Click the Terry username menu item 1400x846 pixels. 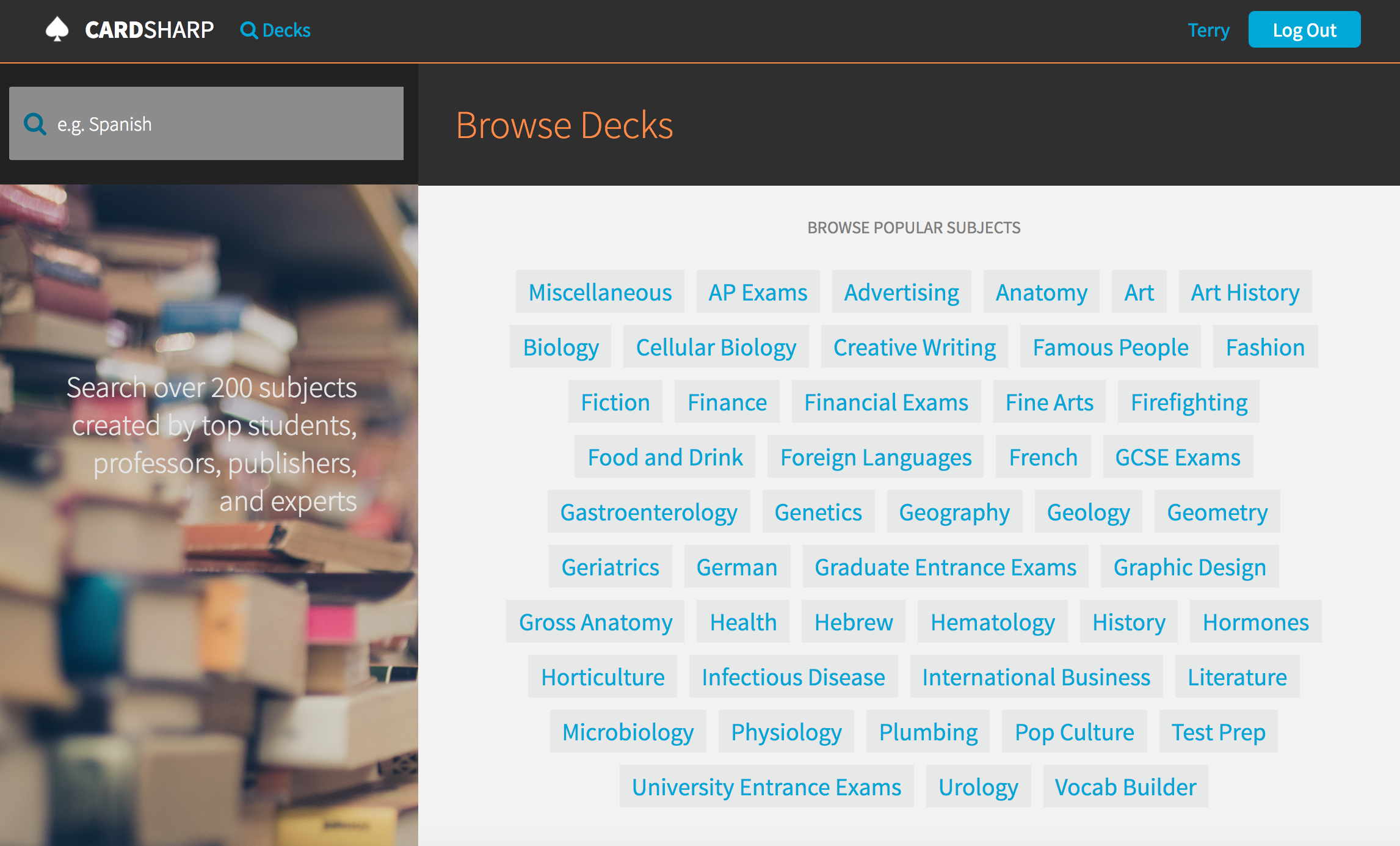pyautogui.click(x=1207, y=30)
